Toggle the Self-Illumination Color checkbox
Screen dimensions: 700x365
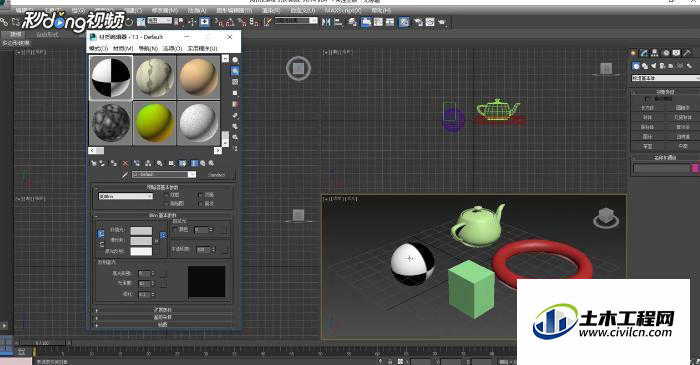[175, 230]
